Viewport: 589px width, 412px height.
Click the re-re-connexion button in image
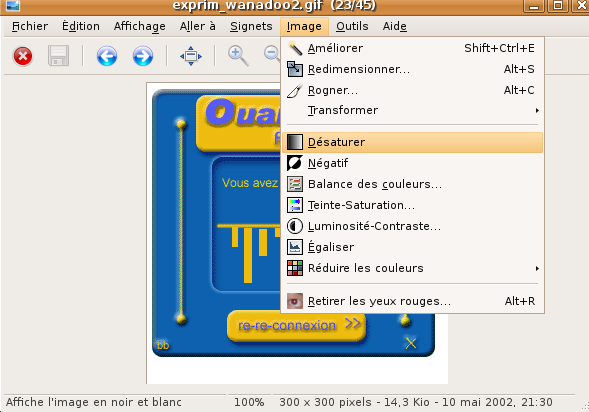point(296,325)
